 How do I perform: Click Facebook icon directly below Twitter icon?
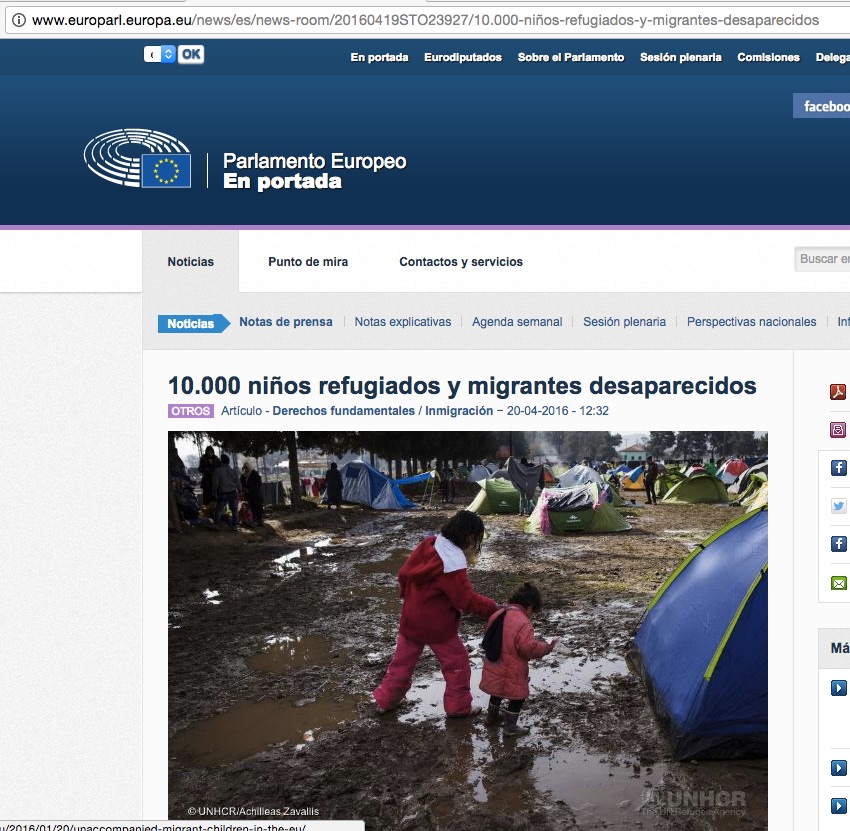838,544
